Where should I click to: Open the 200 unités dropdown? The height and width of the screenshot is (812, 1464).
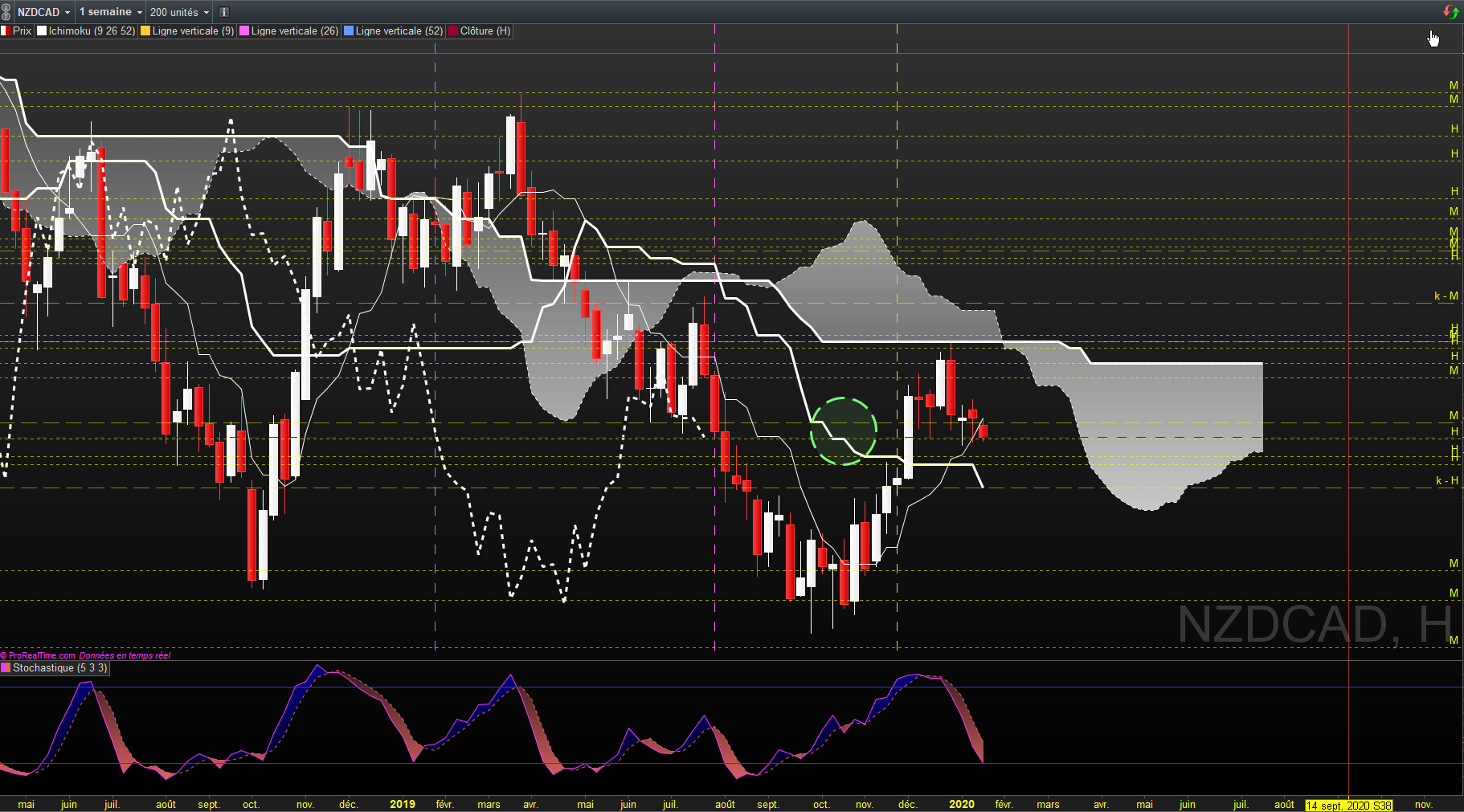179,12
